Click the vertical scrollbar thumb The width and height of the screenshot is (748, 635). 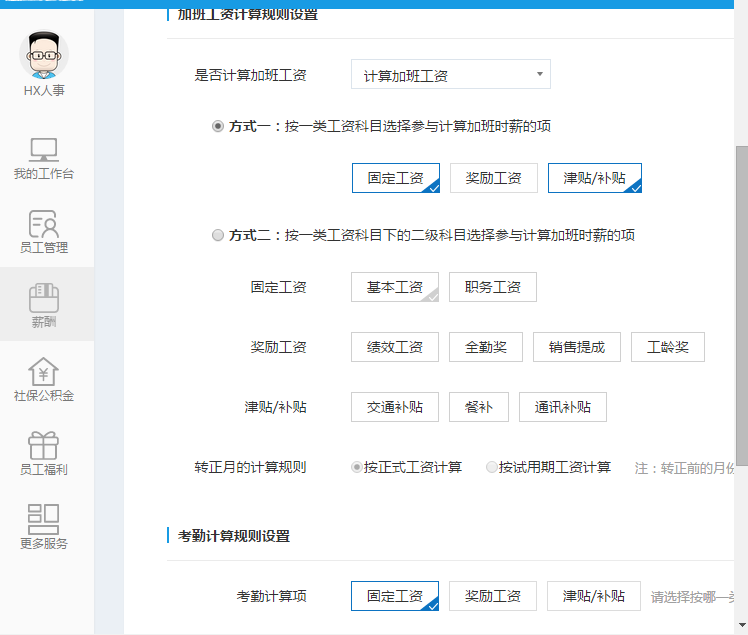point(742,305)
